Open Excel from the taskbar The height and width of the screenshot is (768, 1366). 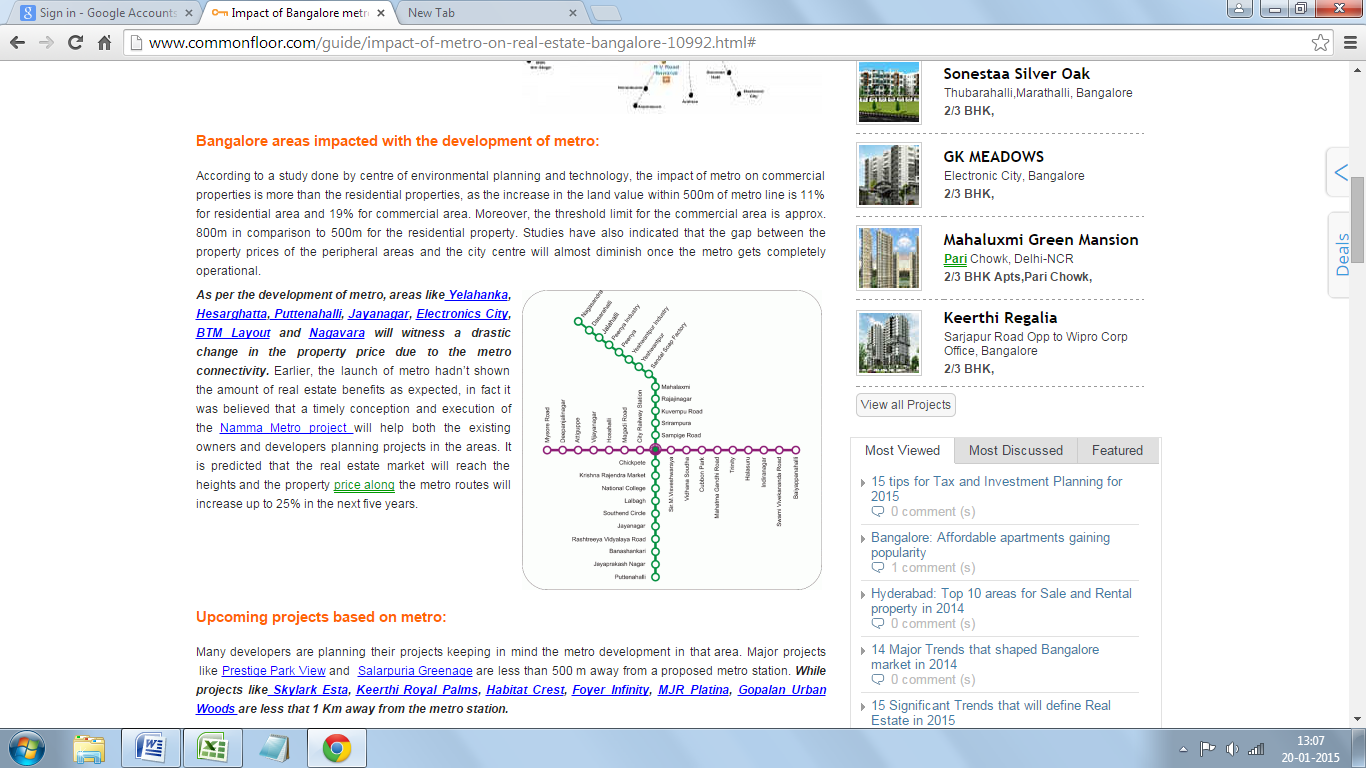[212, 748]
